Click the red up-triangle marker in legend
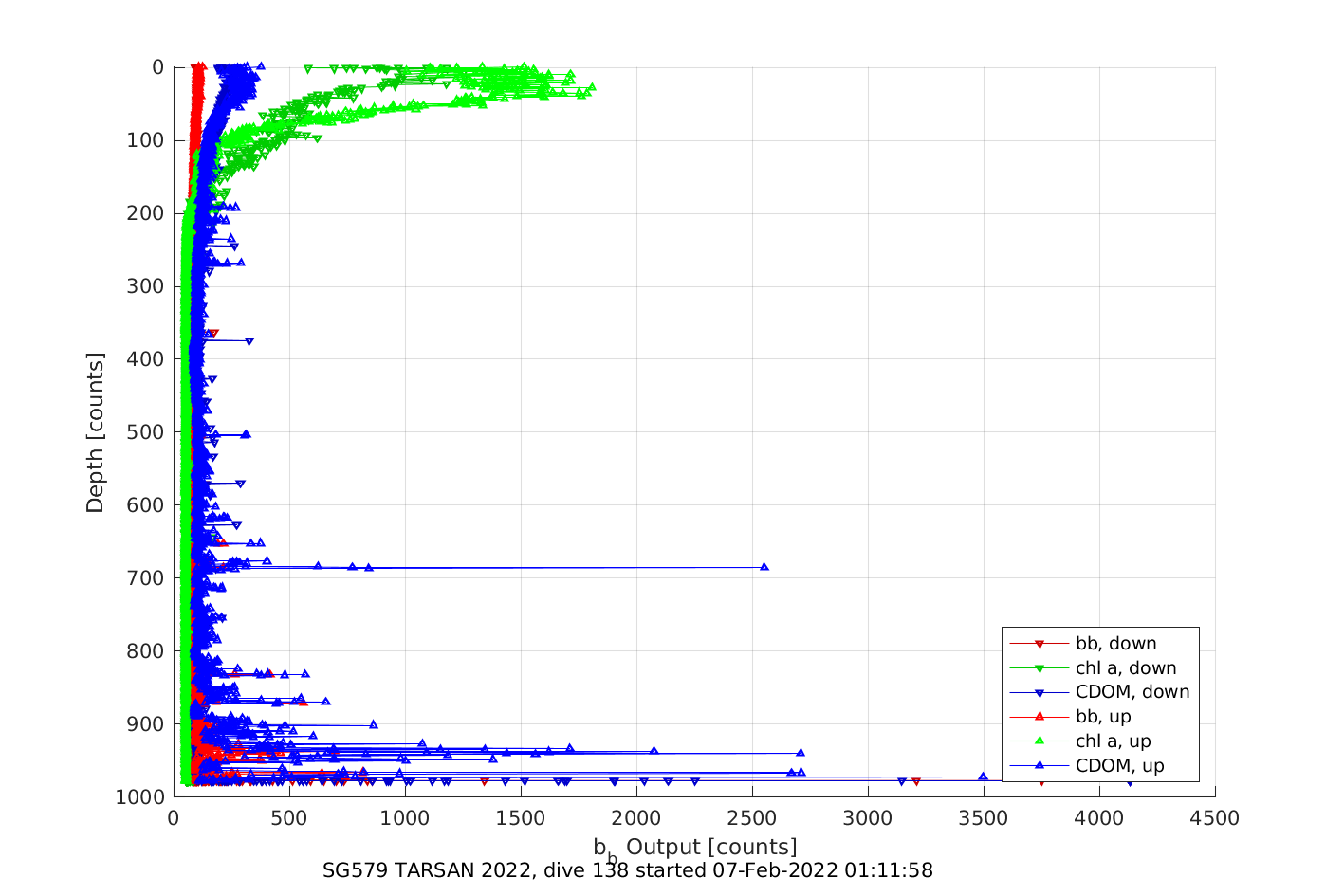The image size is (1344, 896). click(1040, 717)
